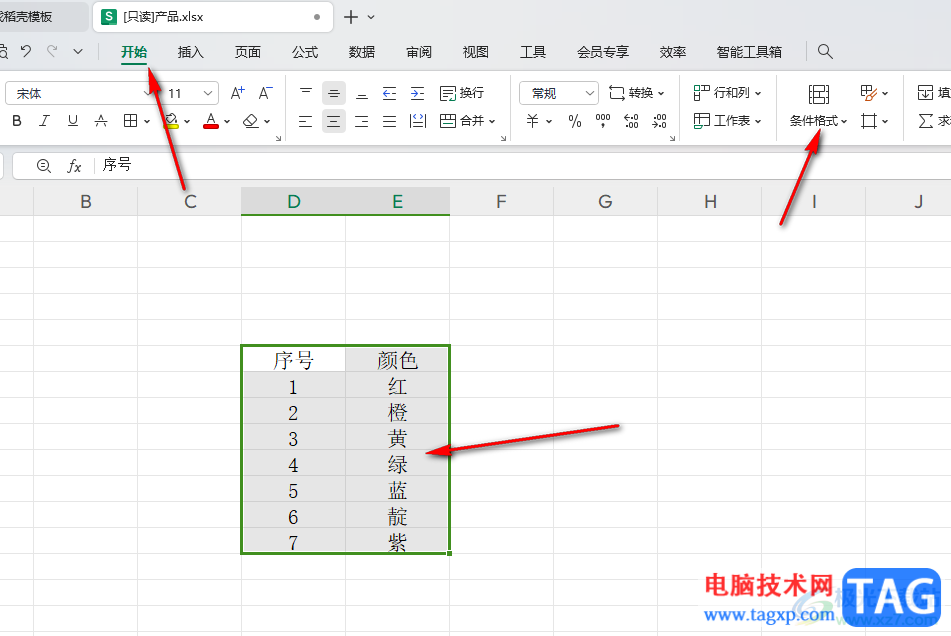The width and height of the screenshot is (951, 636).
Task: Click the Undo icon
Action: point(25,52)
